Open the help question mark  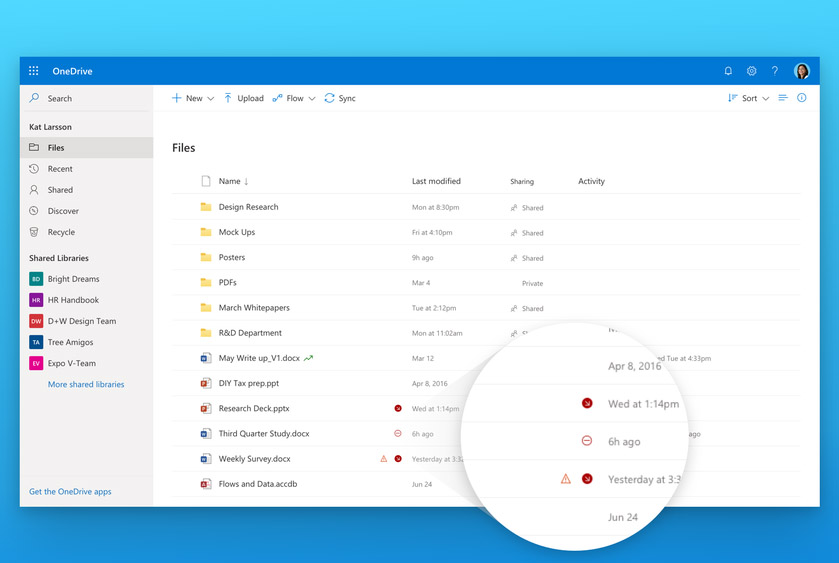click(x=774, y=71)
